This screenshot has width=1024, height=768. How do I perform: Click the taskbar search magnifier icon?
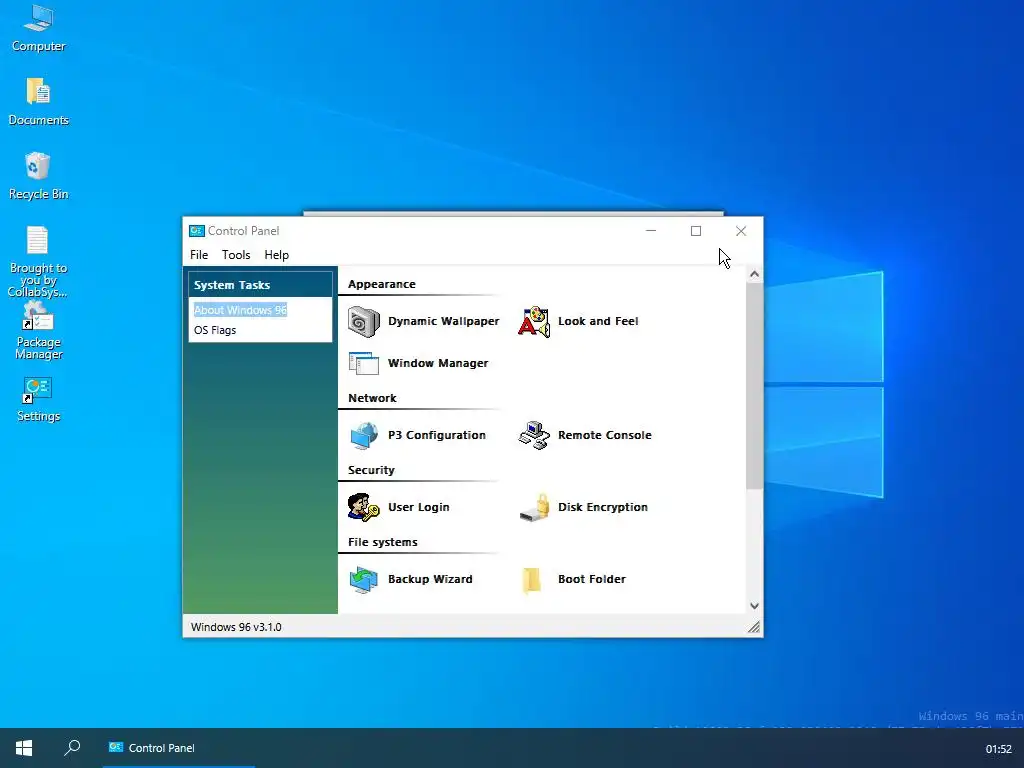coord(72,748)
